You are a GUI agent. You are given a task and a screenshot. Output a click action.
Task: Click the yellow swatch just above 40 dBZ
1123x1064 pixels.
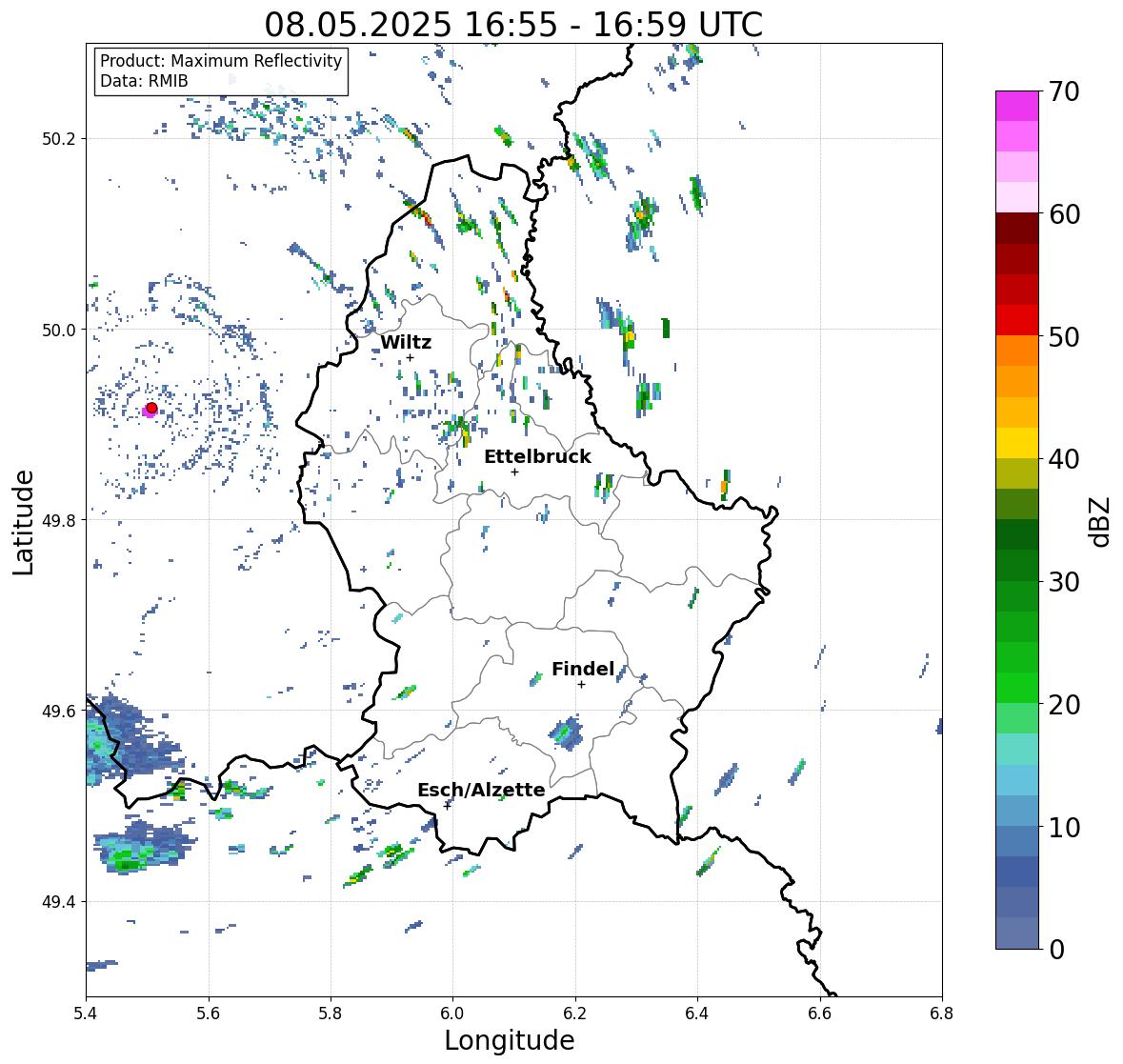tap(1017, 443)
